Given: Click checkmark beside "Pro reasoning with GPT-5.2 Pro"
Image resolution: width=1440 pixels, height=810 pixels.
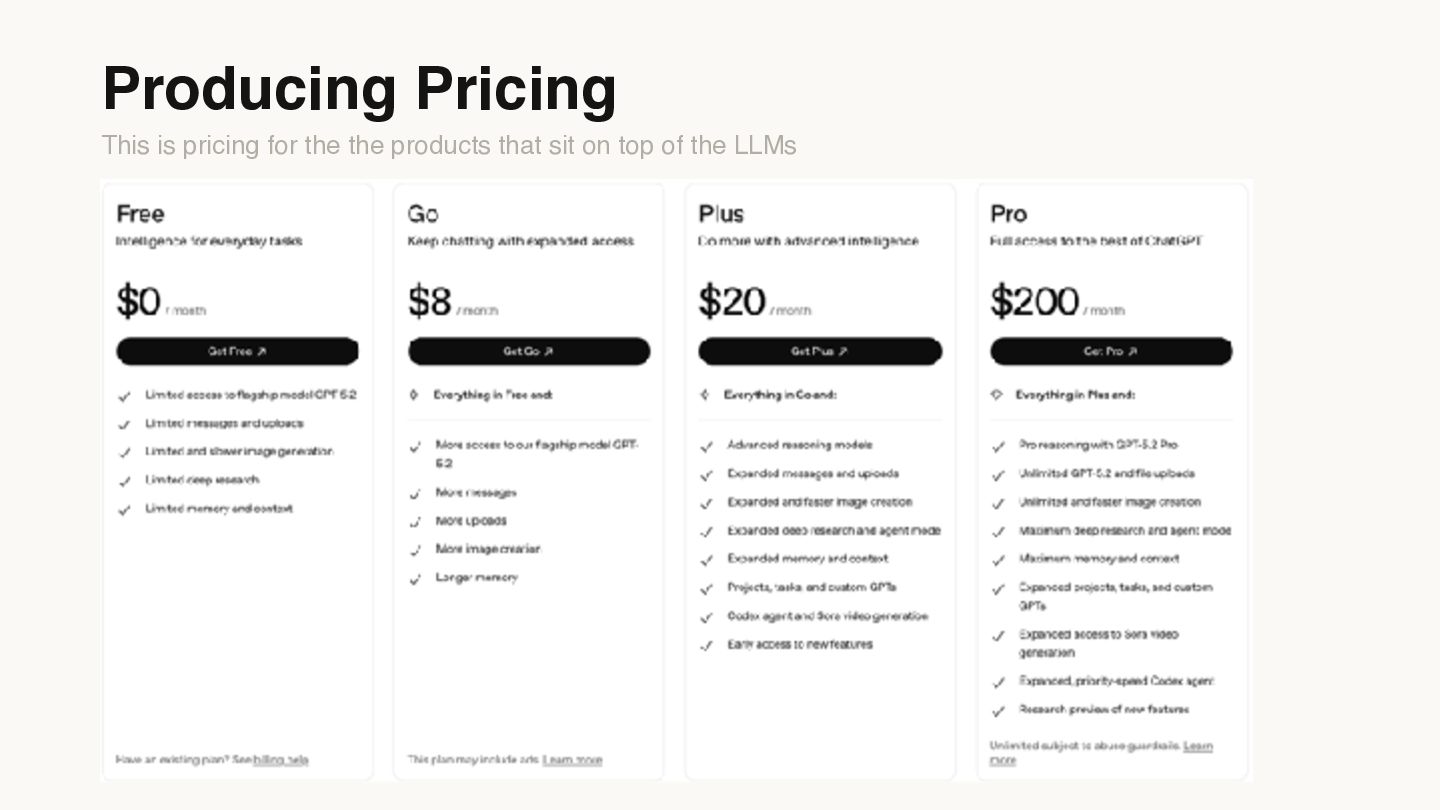Looking at the screenshot, I should (x=998, y=446).
